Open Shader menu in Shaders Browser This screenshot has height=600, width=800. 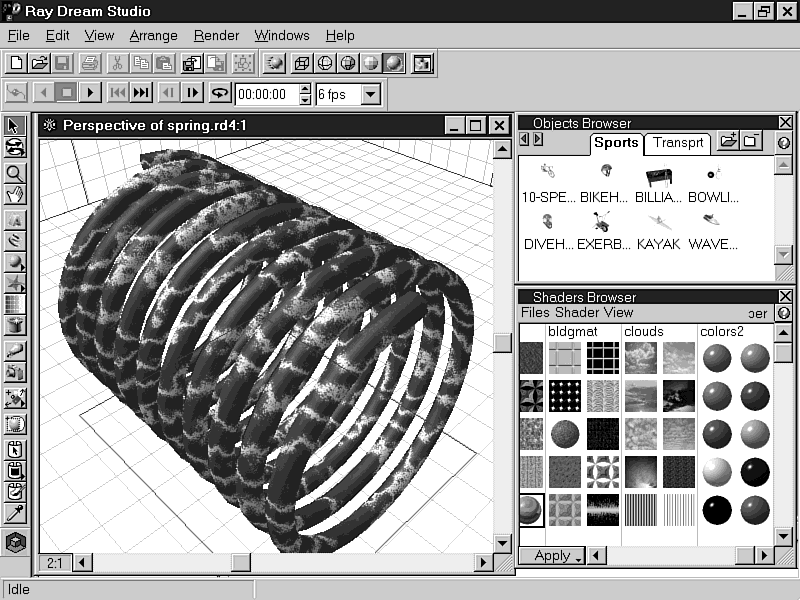(x=575, y=313)
